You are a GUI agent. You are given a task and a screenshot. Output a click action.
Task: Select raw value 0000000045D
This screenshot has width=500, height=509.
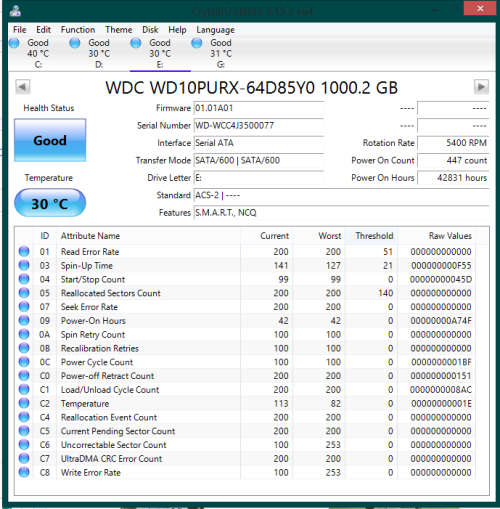(x=441, y=279)
